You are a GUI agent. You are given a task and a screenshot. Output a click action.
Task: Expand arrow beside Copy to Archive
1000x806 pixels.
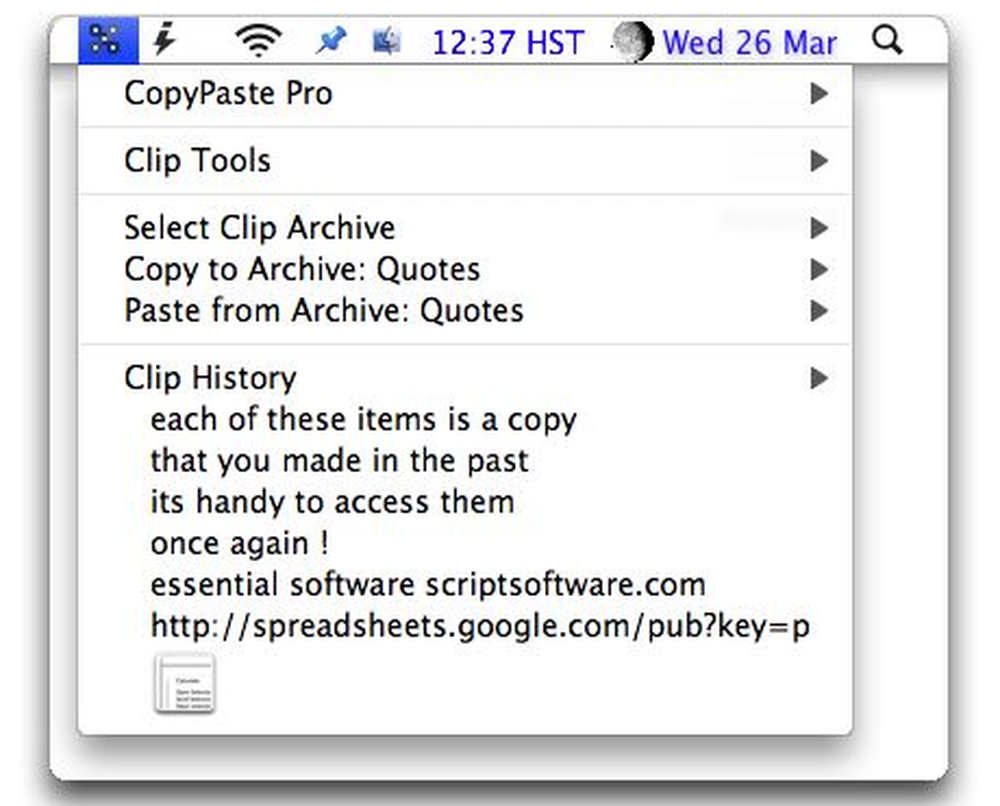click(820, 269)
